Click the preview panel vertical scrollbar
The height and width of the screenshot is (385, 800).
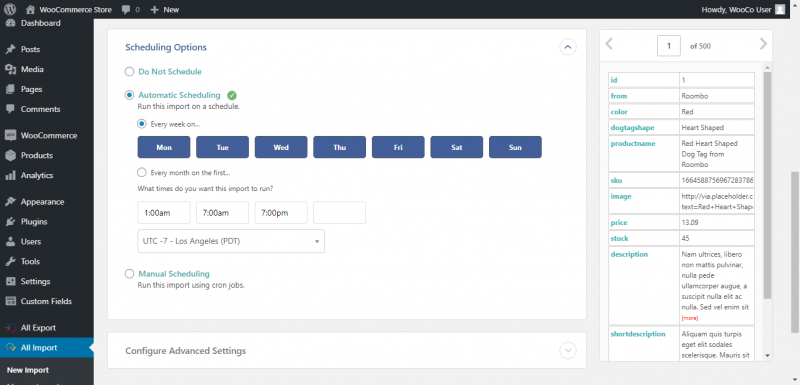(x=767, y=186)
